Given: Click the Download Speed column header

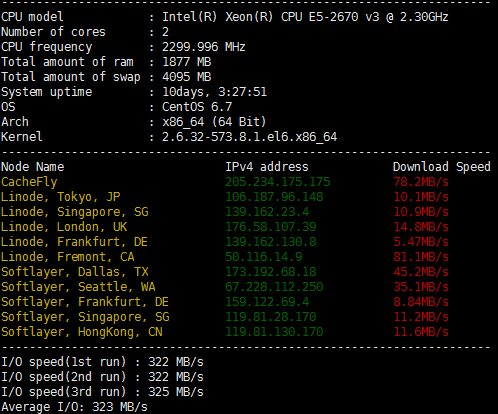Looking at the screenshot, I should pos(442,167).
